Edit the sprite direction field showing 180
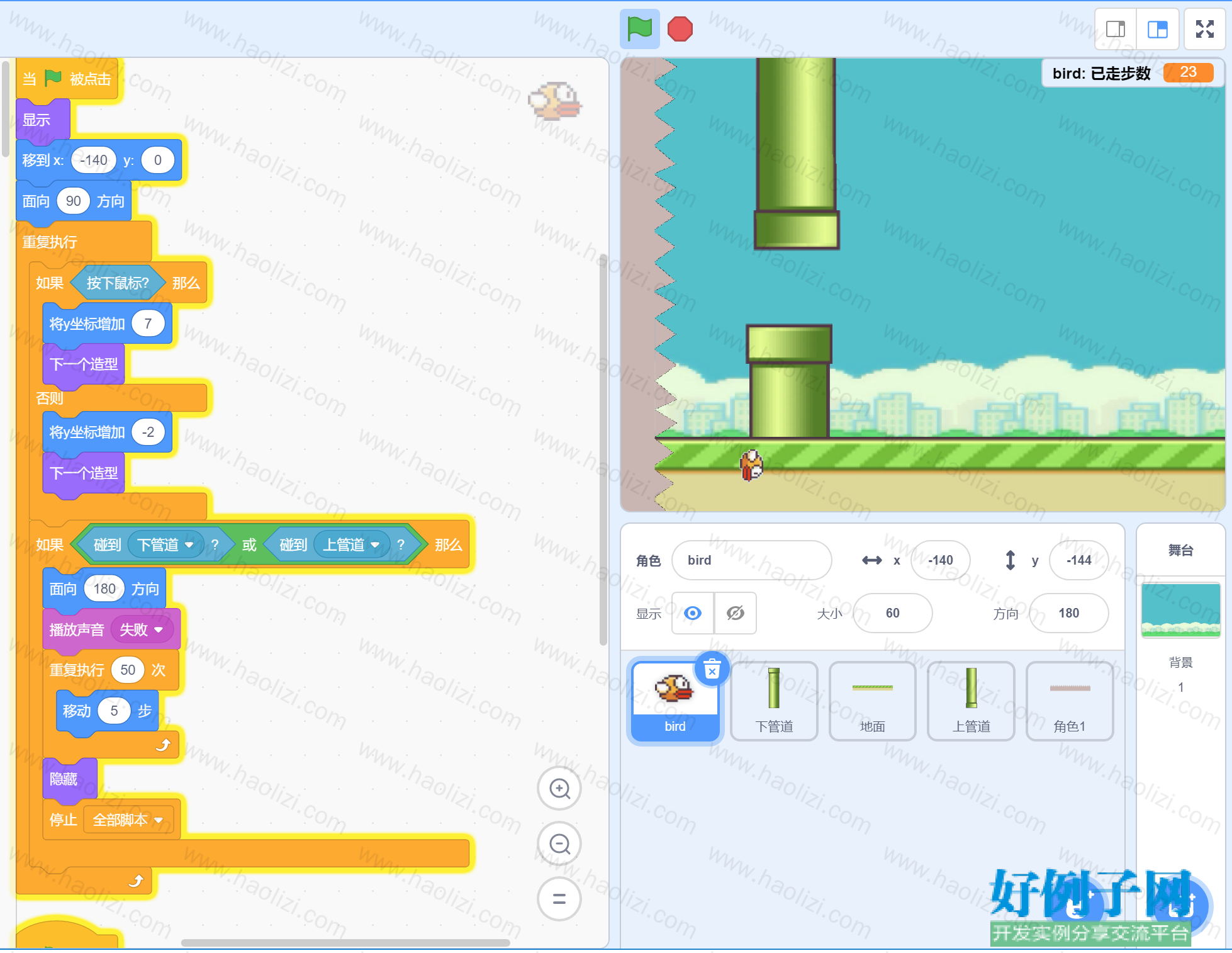This screenshot has height=953, width=1232. pos(1068,613)
